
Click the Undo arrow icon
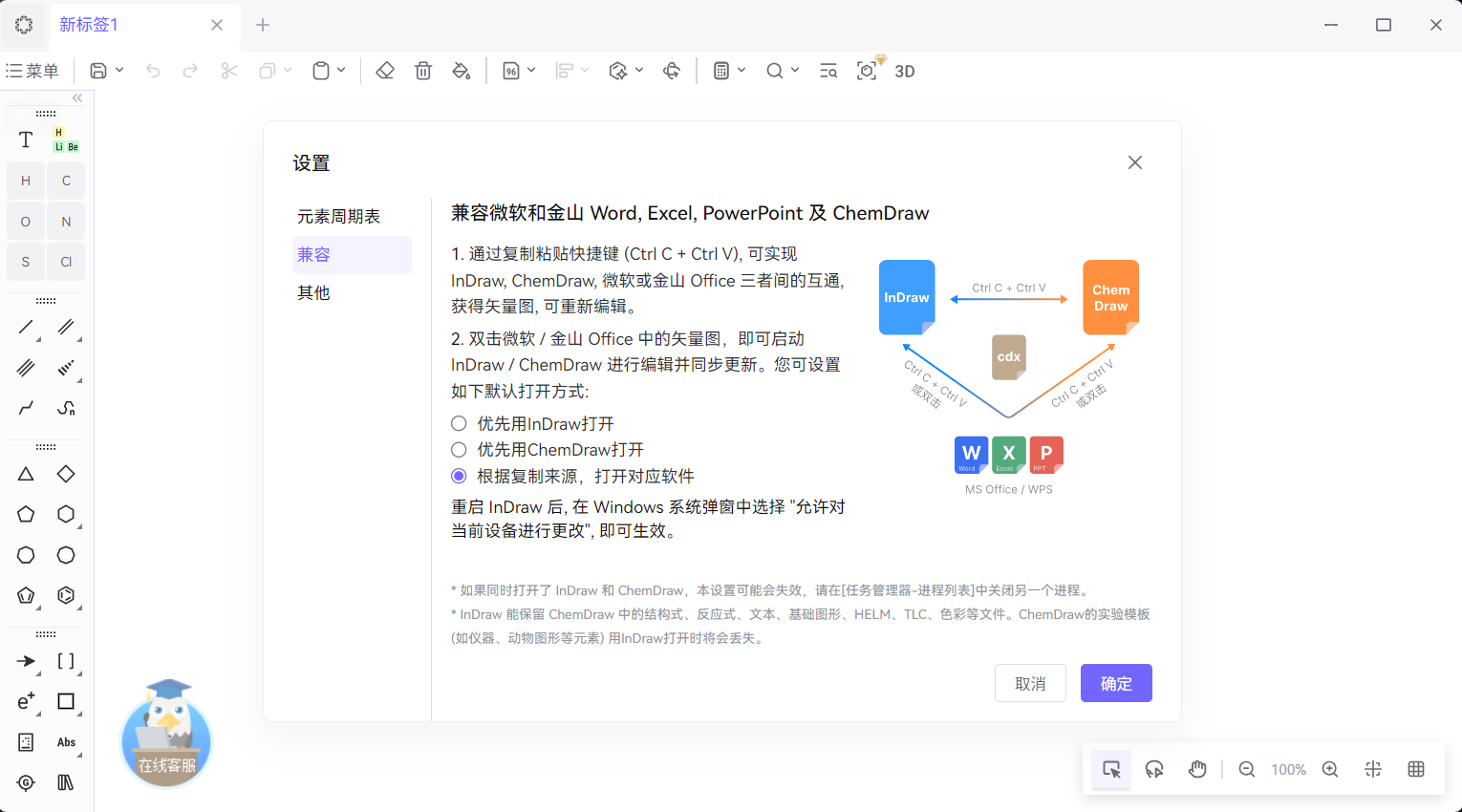point(153,71)
